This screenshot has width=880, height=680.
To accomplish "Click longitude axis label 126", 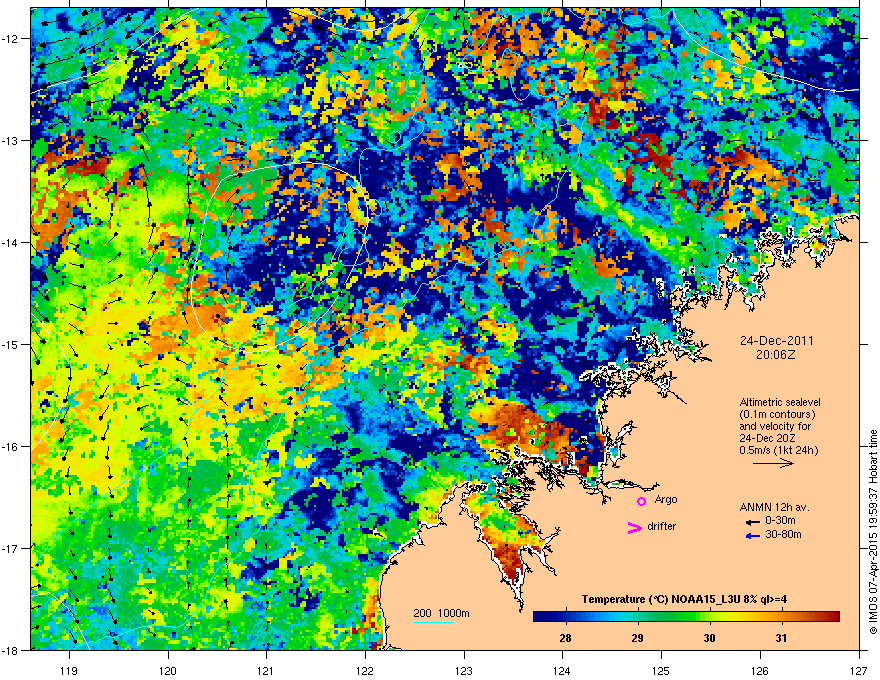I will pos(760,670).
